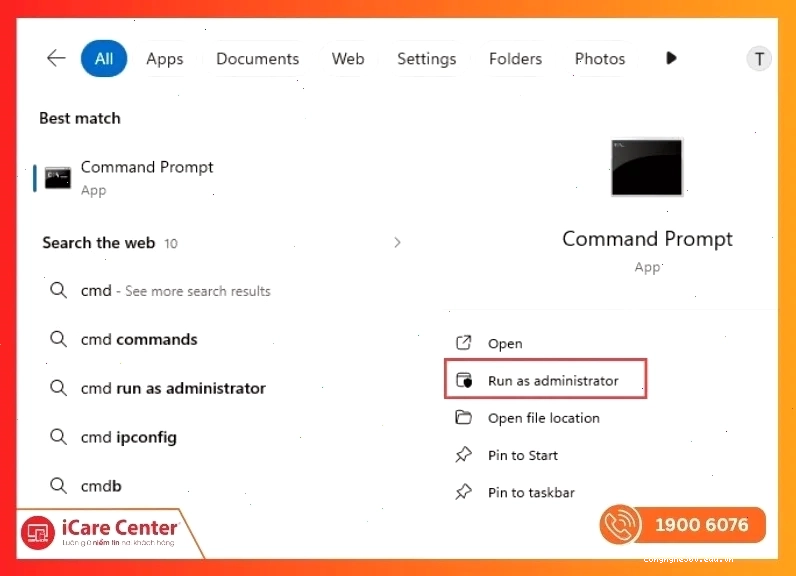Click the Run as administrator shield icon
Screen dimensions: 796x576
(x=464, y=380)
